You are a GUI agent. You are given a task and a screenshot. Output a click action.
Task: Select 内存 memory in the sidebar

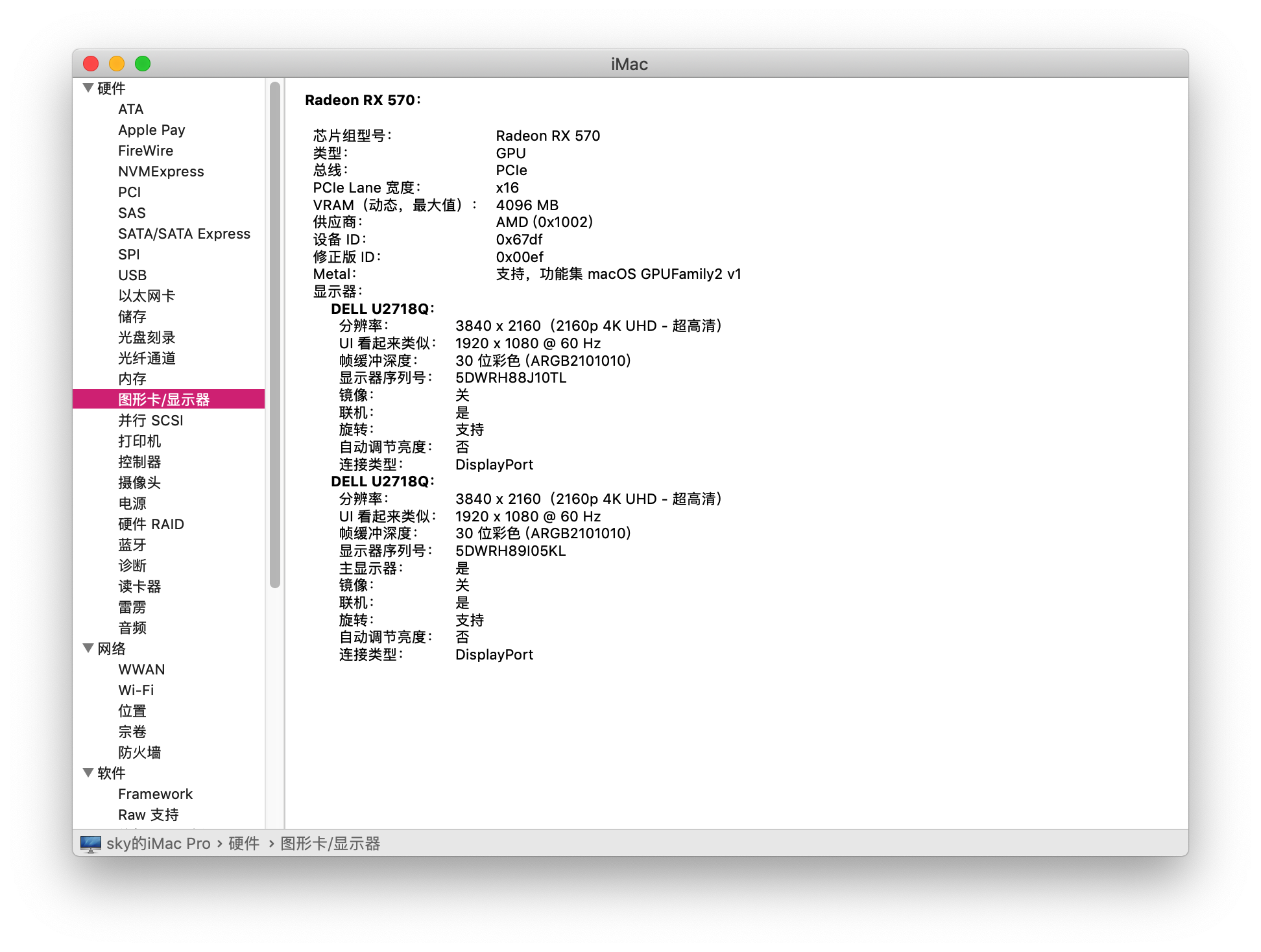click(132, 379)
